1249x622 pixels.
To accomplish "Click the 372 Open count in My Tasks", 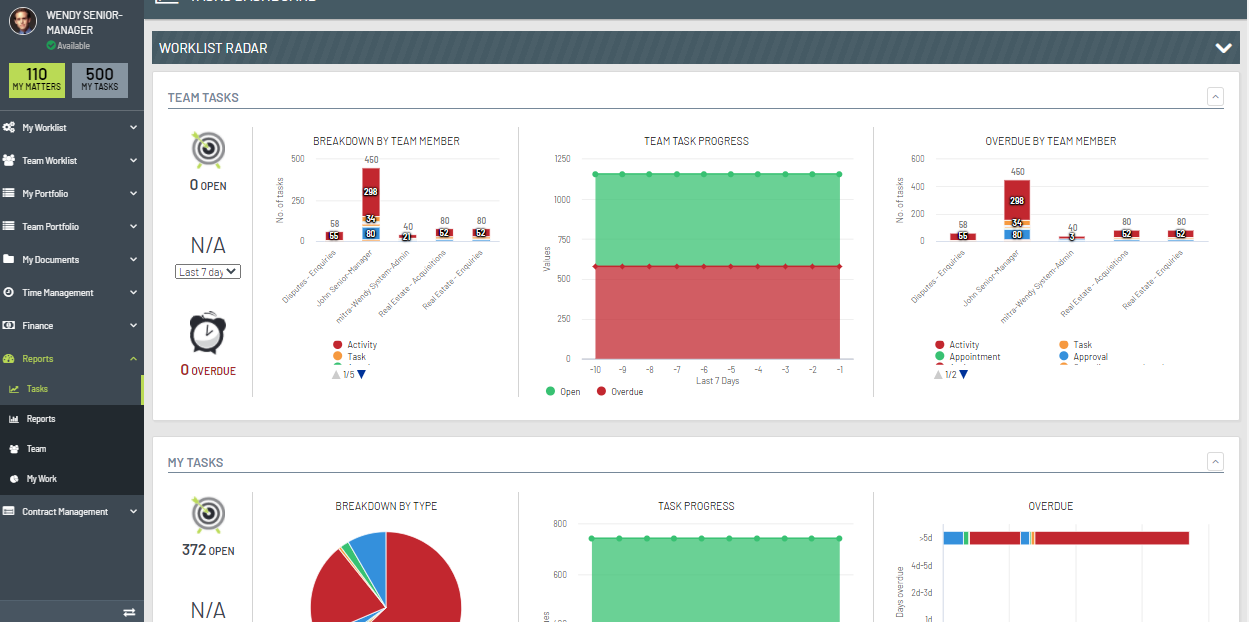I will click(x=208, y=550).
